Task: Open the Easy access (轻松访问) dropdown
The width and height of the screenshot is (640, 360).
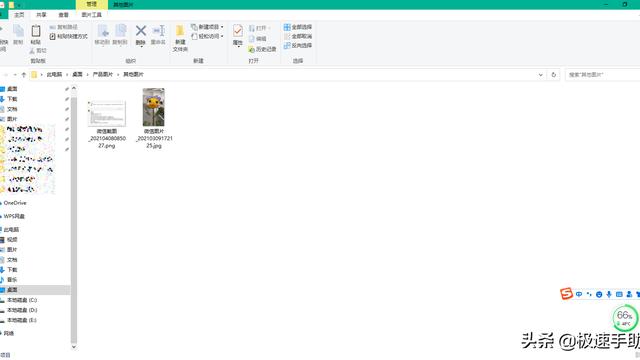Action: (x=207, y=36)
